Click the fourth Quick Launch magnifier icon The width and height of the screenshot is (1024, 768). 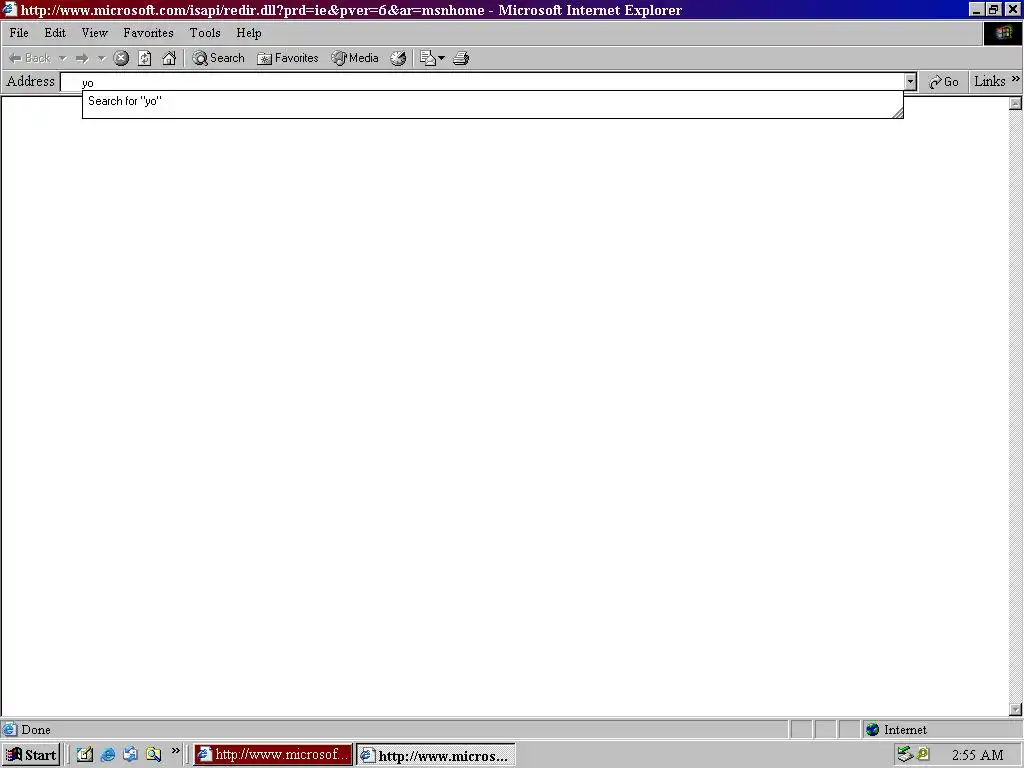pos(153,754)
